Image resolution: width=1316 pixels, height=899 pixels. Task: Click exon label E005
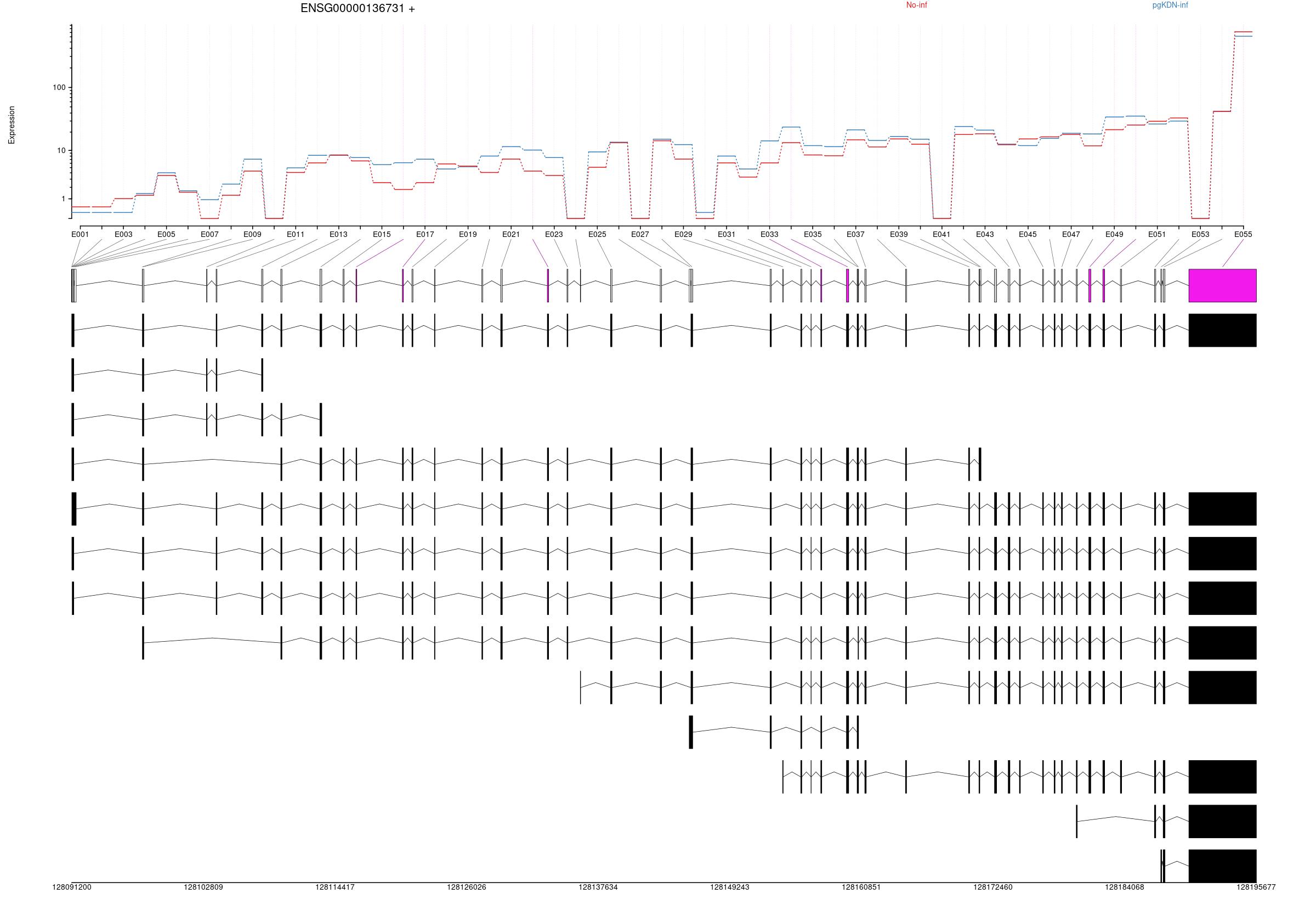tap(166, 234)
